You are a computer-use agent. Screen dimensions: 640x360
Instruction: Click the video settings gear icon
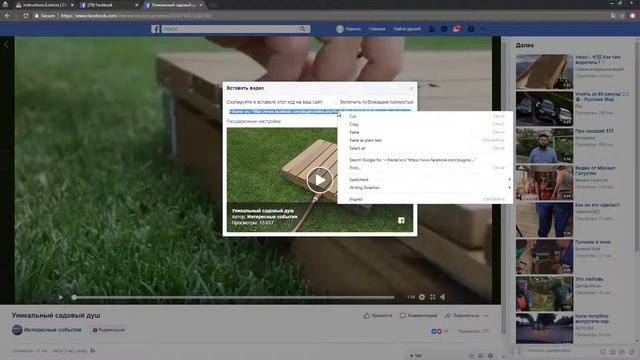422,297
